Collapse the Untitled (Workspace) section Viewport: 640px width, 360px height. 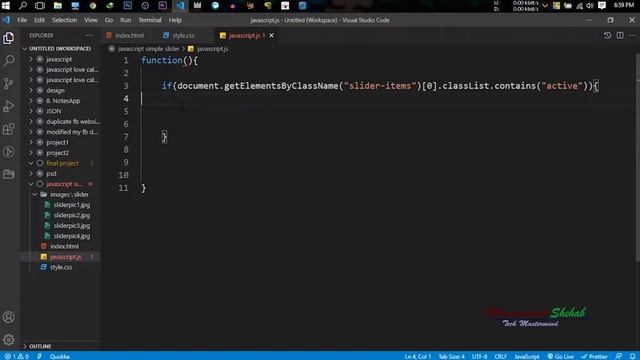60,49
